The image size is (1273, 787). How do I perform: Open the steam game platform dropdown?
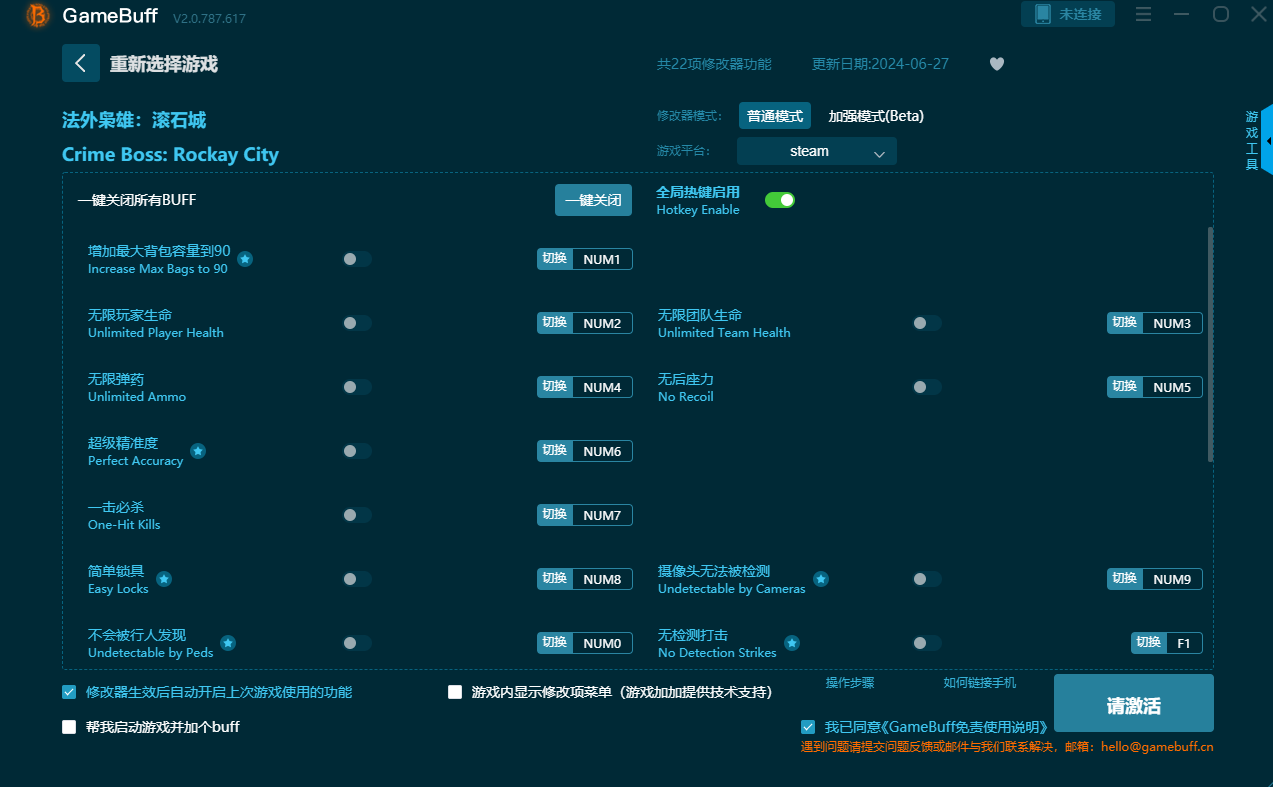817,151
